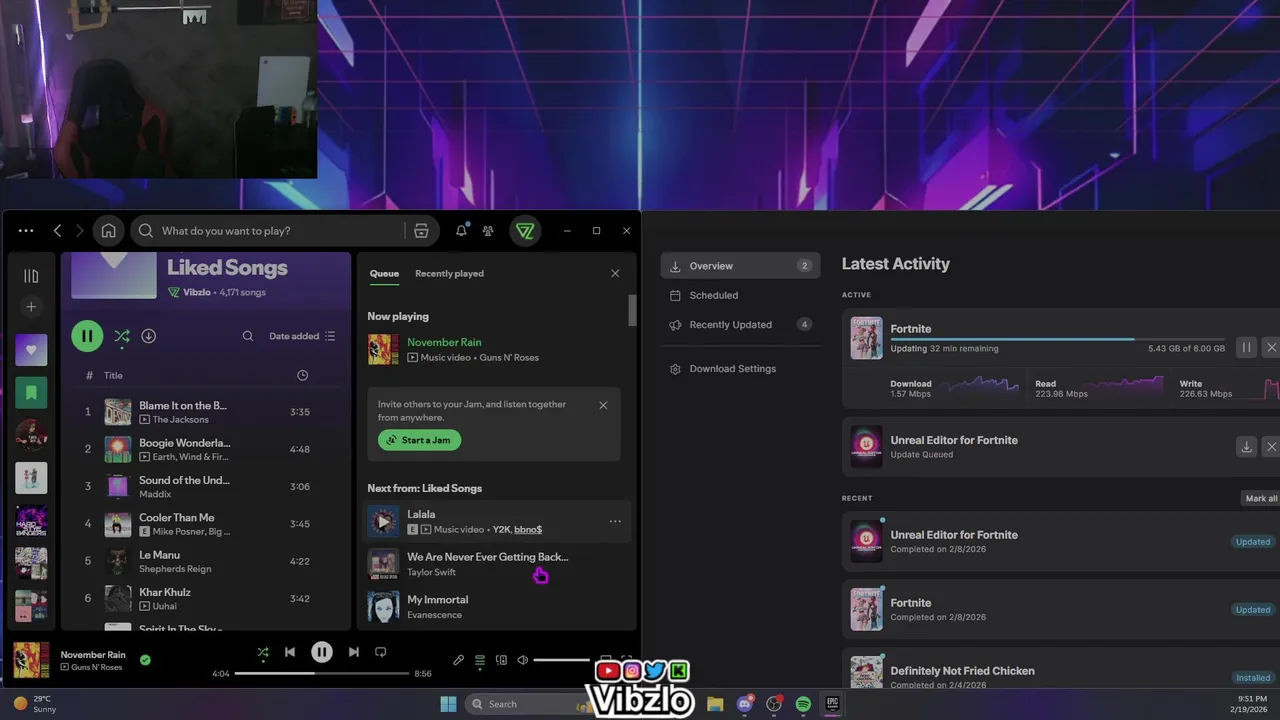Open Discord from the taskbar

744,704
